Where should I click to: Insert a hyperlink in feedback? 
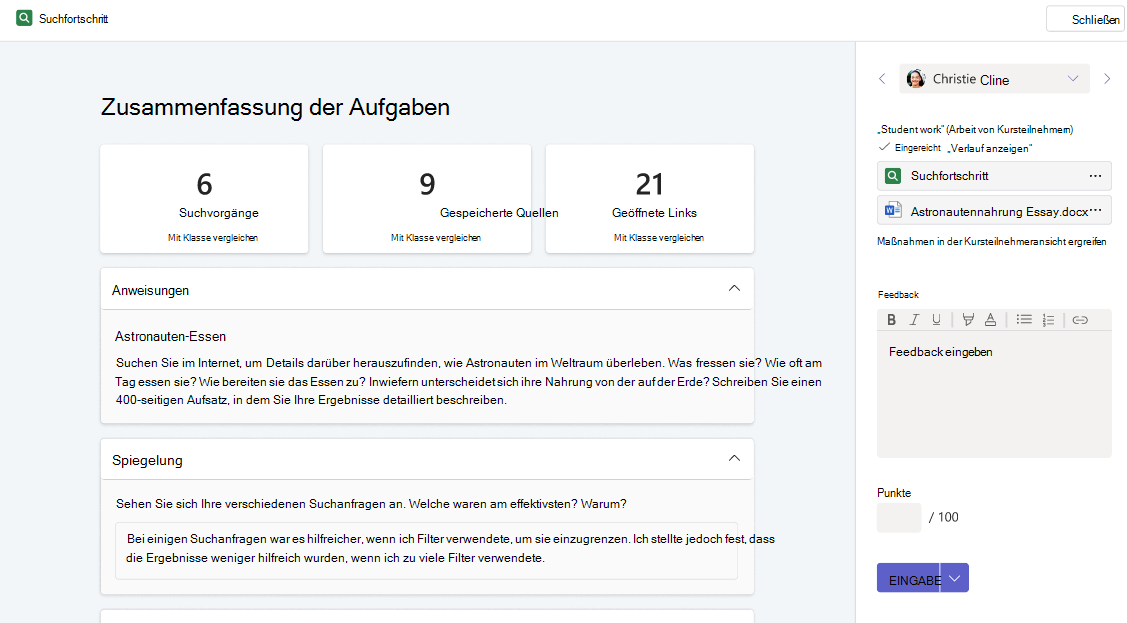coord(1080,320)
